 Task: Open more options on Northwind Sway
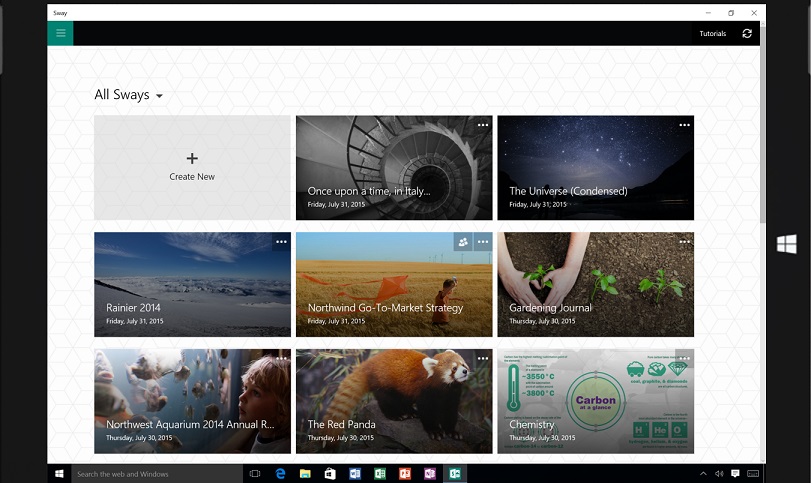(483, 242)
